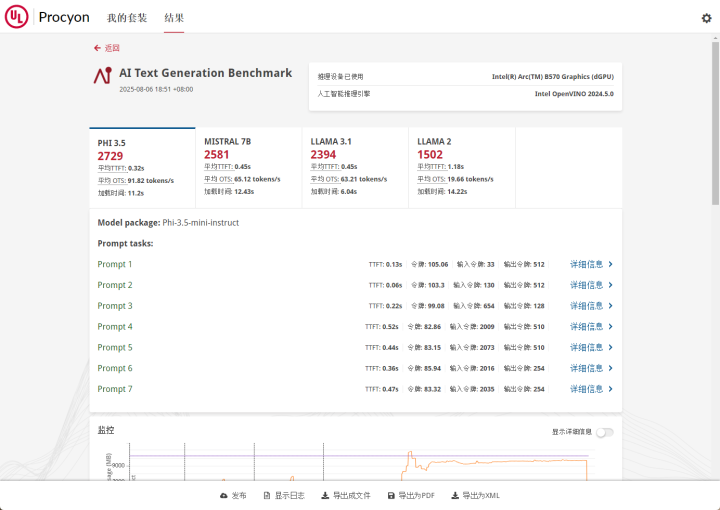Open 详细信息 link for Prompt 6
This screenshot has height=510, width=720.
point(586,368)
